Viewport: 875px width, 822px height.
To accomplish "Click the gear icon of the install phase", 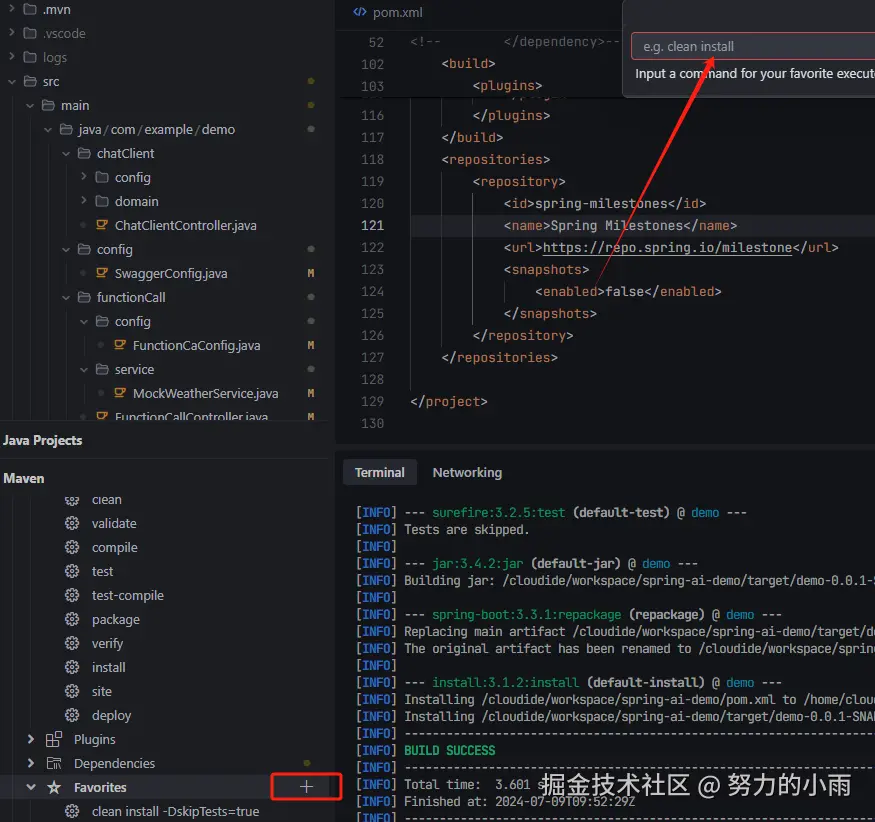I will pos(72,667).
